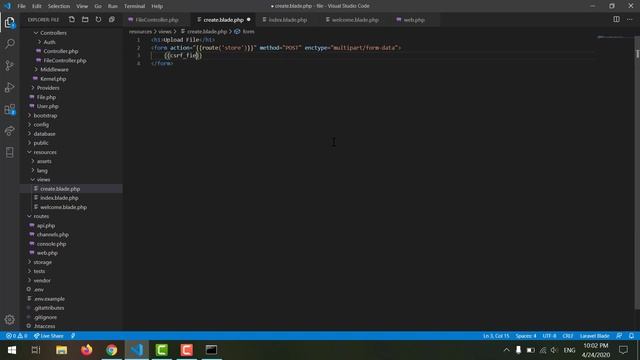The width and height of the screenshot is (640, 360).
Task: Start Live Share from status bar
Action: (49, 336)
